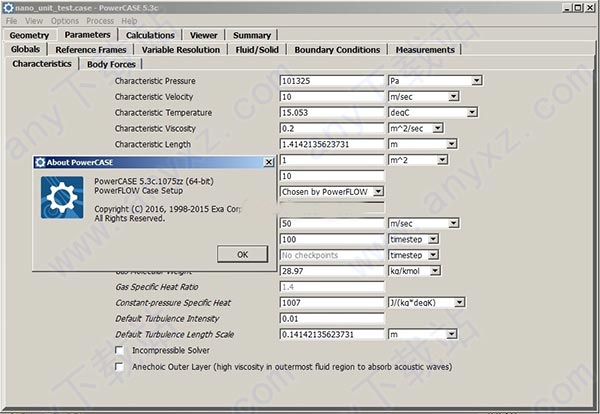Click the Characteristic Temperature field 15.053

click(332, 112)
